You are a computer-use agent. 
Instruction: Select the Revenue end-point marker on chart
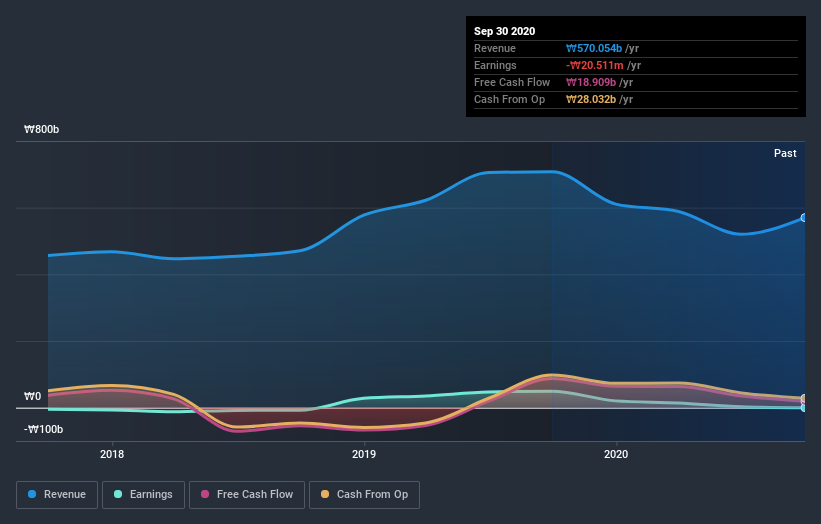coord(804,218)
